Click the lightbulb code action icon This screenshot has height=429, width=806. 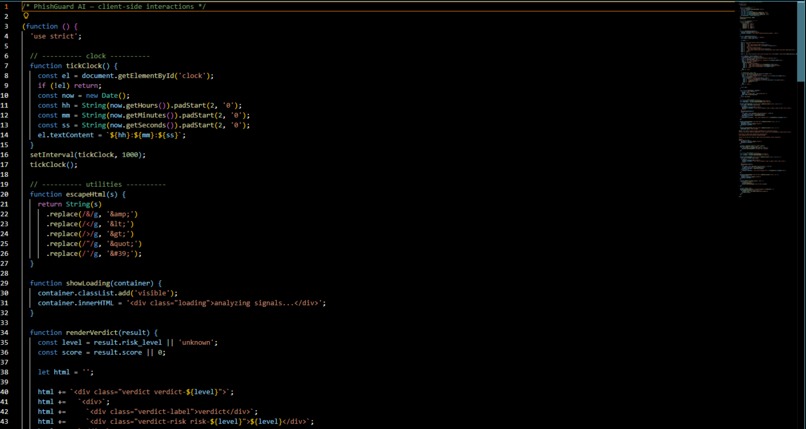point(26,16)
